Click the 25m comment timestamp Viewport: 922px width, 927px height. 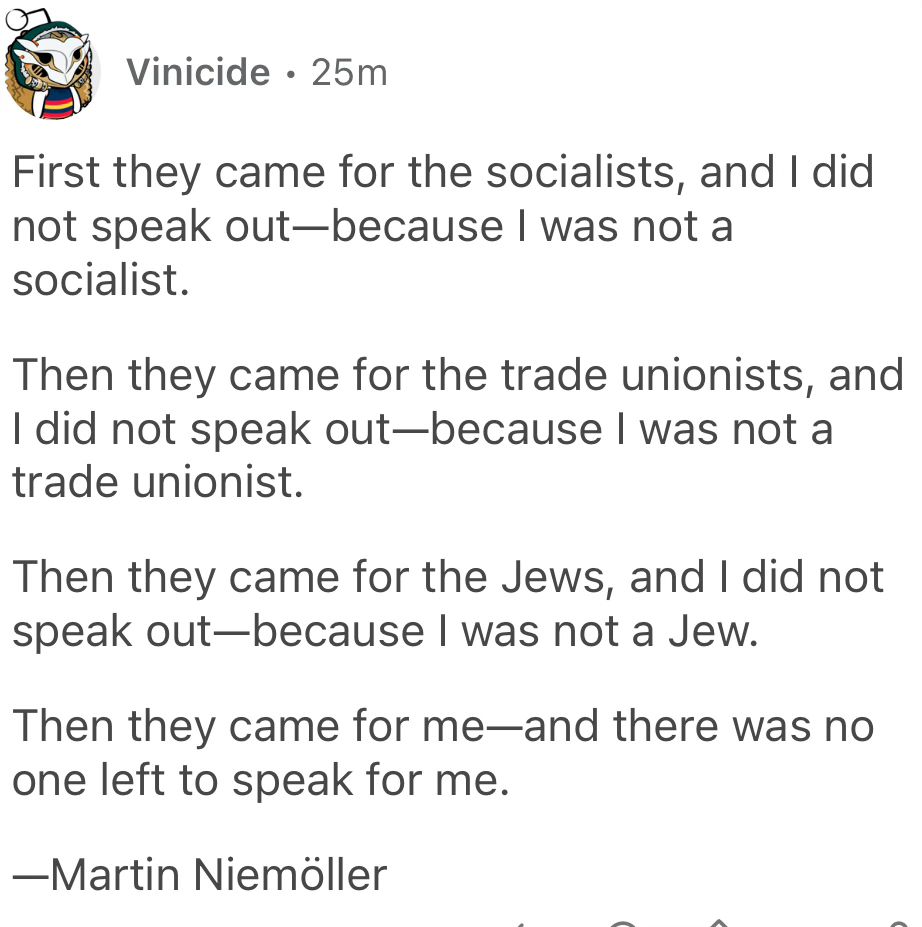coord(349,73)
